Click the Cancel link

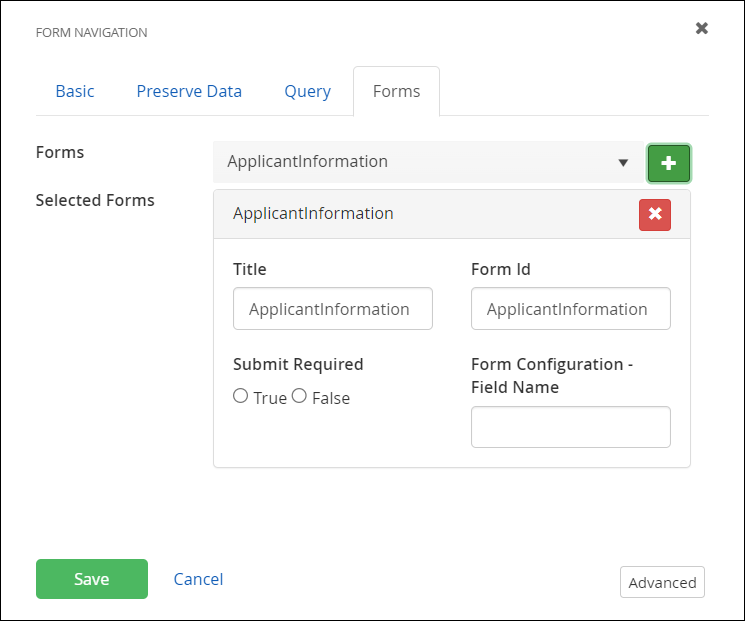click(198, 579)
